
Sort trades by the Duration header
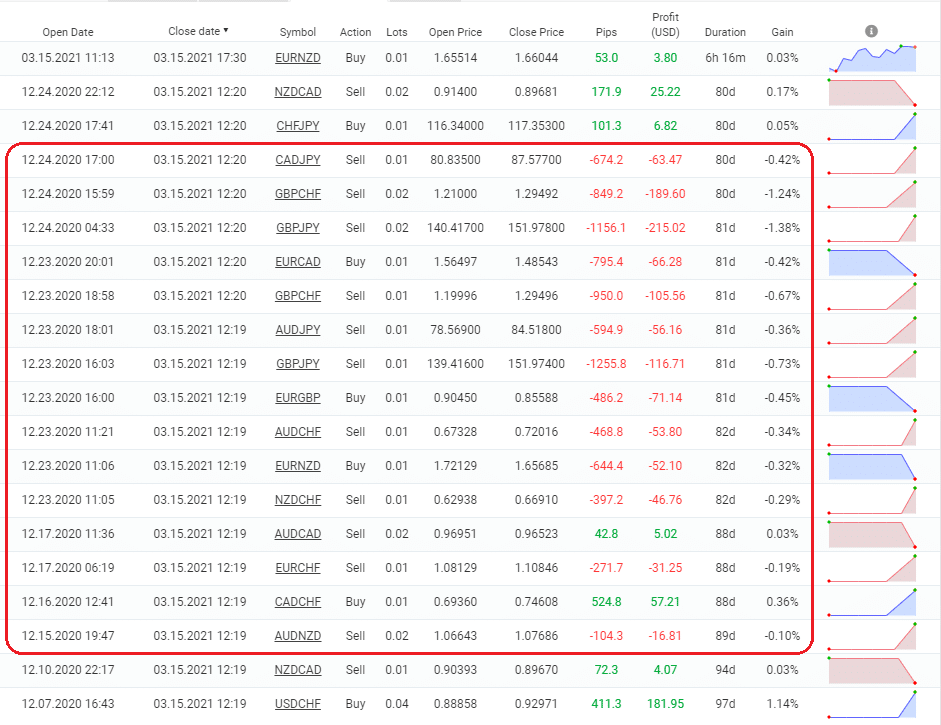point(725,32)
